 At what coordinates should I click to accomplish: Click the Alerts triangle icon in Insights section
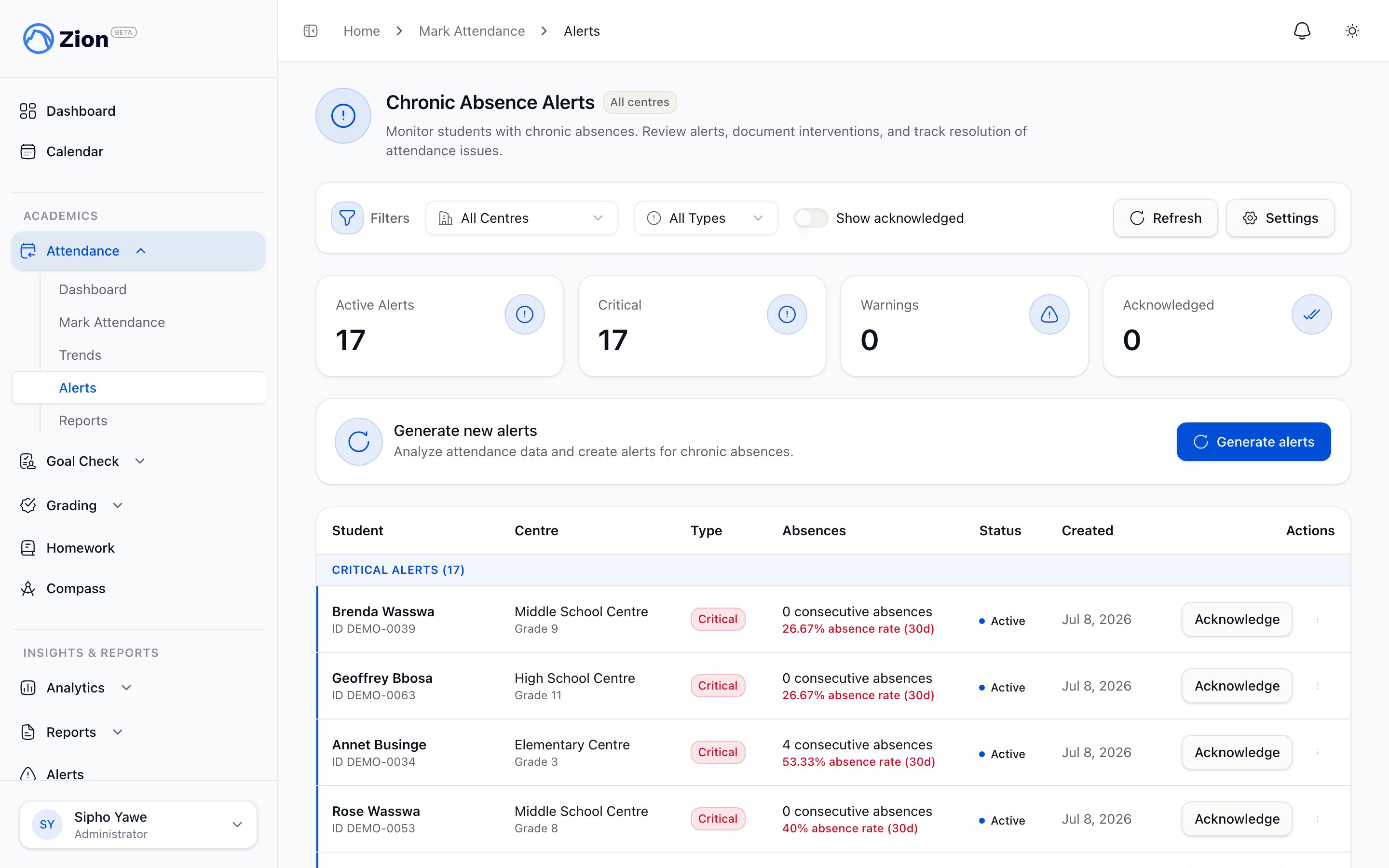[x=28, y=774]
